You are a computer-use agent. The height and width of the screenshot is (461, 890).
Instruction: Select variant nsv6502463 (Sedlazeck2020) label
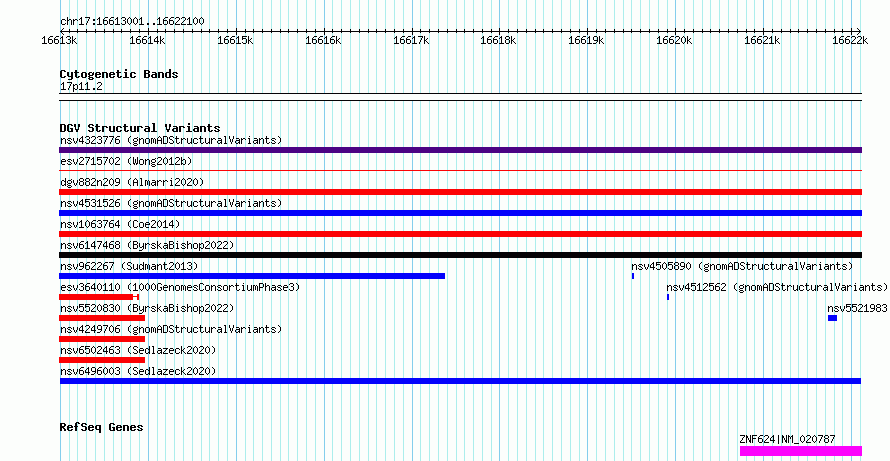click(138, 350)
